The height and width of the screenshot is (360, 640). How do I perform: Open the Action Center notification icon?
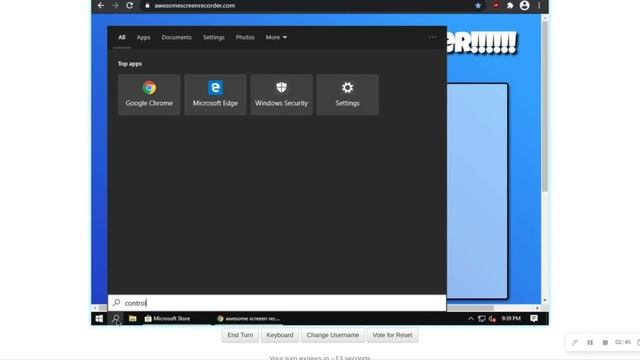(534, 318)
